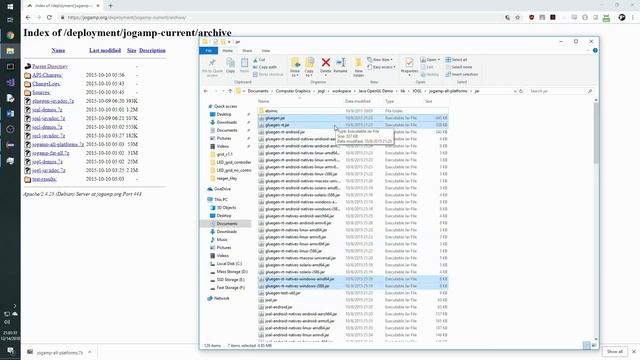Click the Search jar box in Explorer
Image resolution: width=640 pixels, height=360 pixels.
[560, 91]
